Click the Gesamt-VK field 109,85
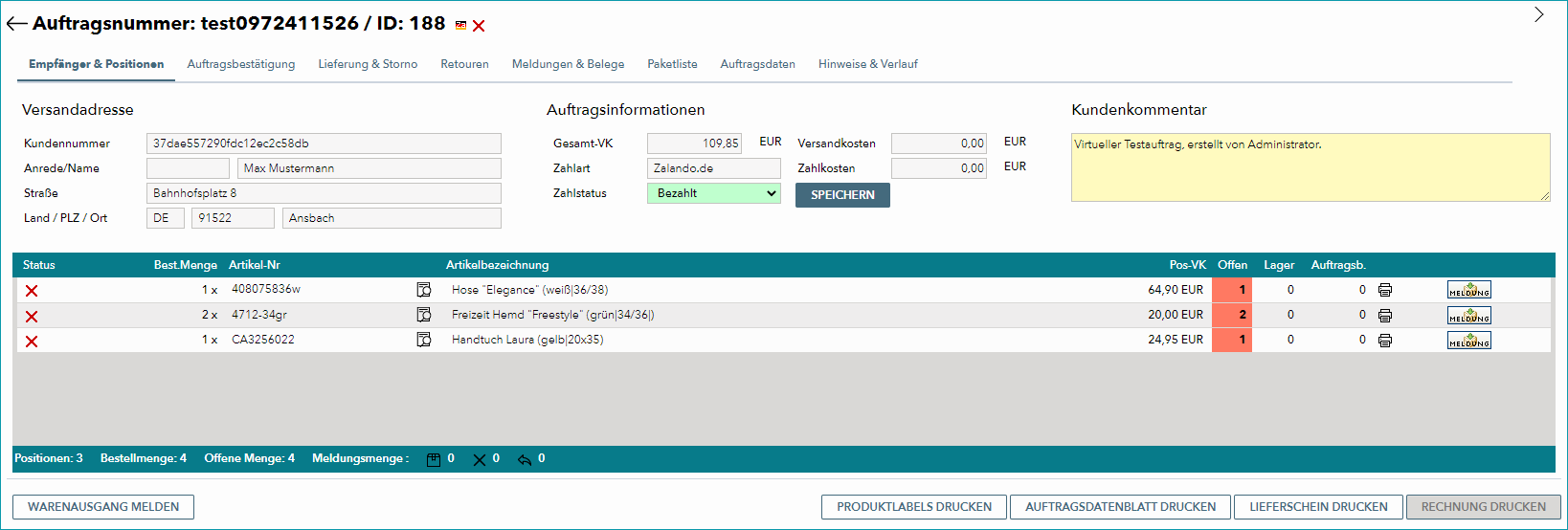The height and width of the screenshot is (530, 1568). [x=694, y=144]
